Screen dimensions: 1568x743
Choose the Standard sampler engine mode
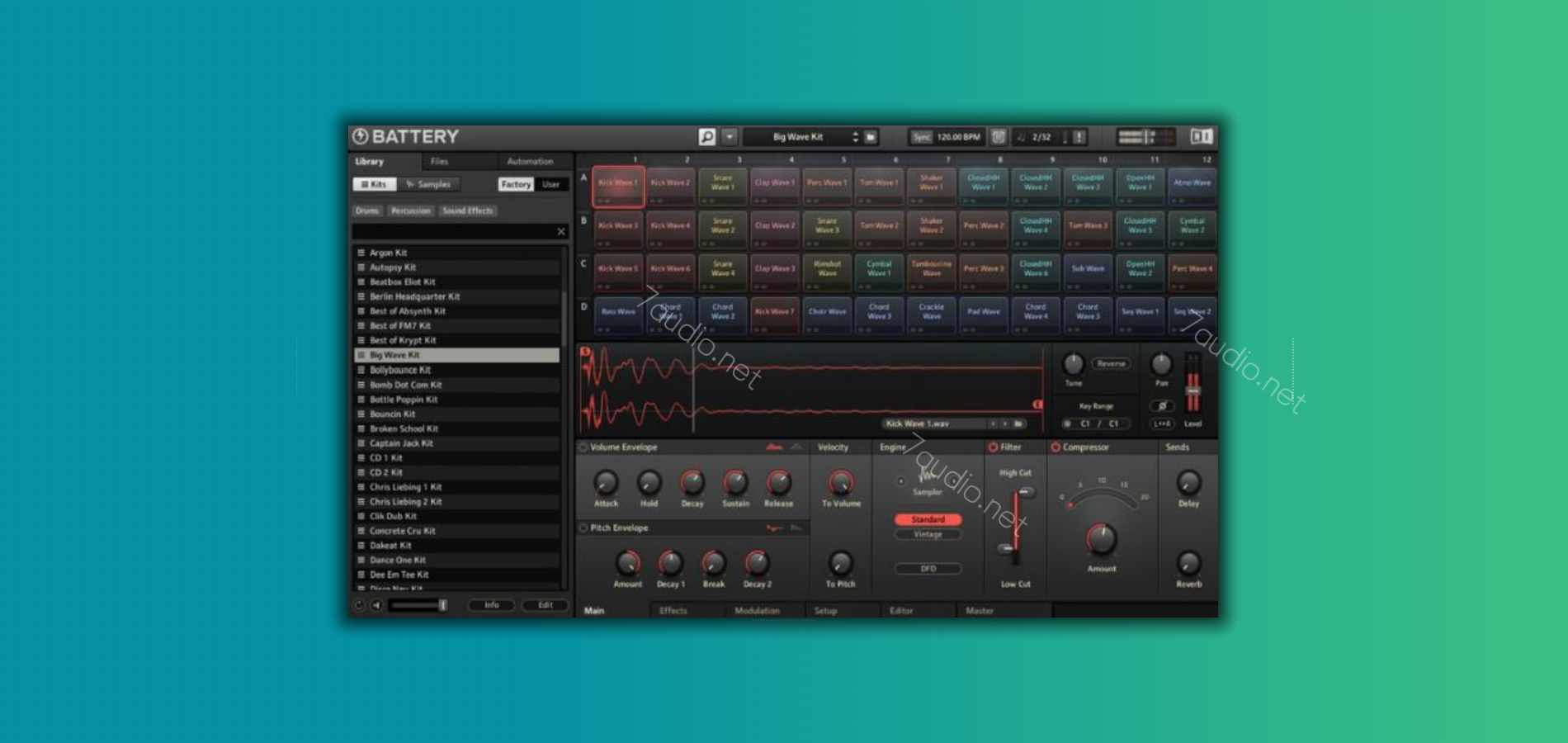pyautogui.click(x=928, y=519)
